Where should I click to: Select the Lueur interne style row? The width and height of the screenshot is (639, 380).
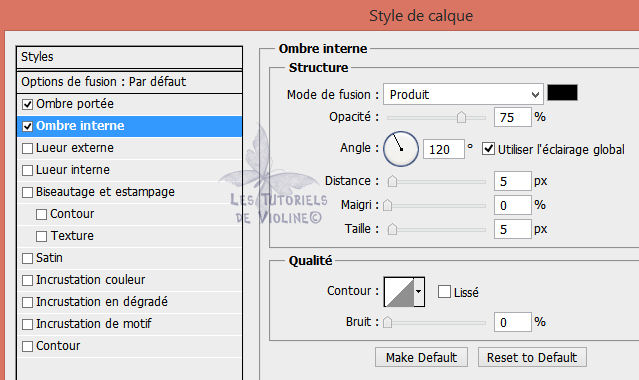[x=130, y=170]
